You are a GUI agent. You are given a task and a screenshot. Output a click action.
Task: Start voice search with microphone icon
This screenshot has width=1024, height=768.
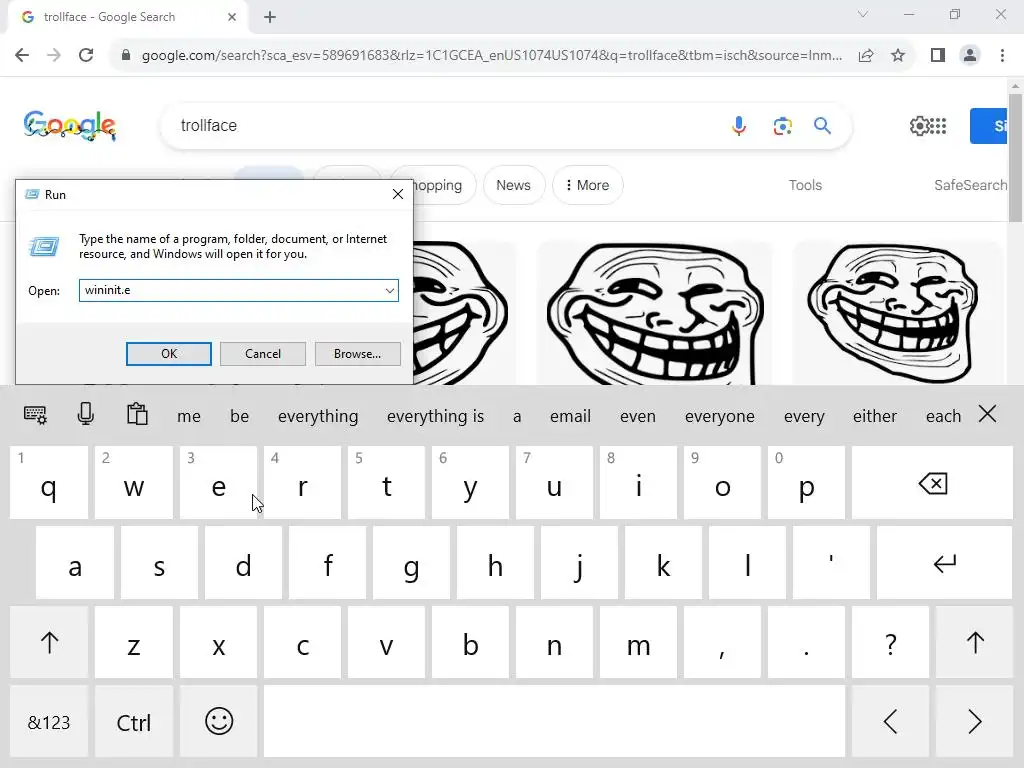coord(739,125)
